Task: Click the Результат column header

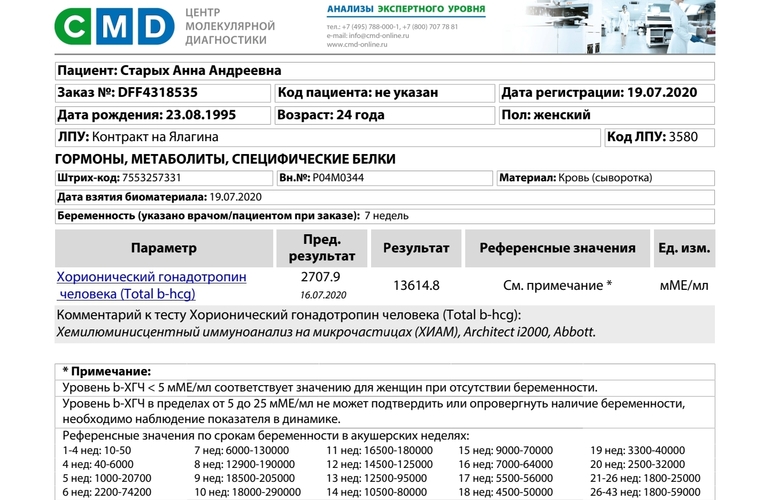Action: point(416,248)
